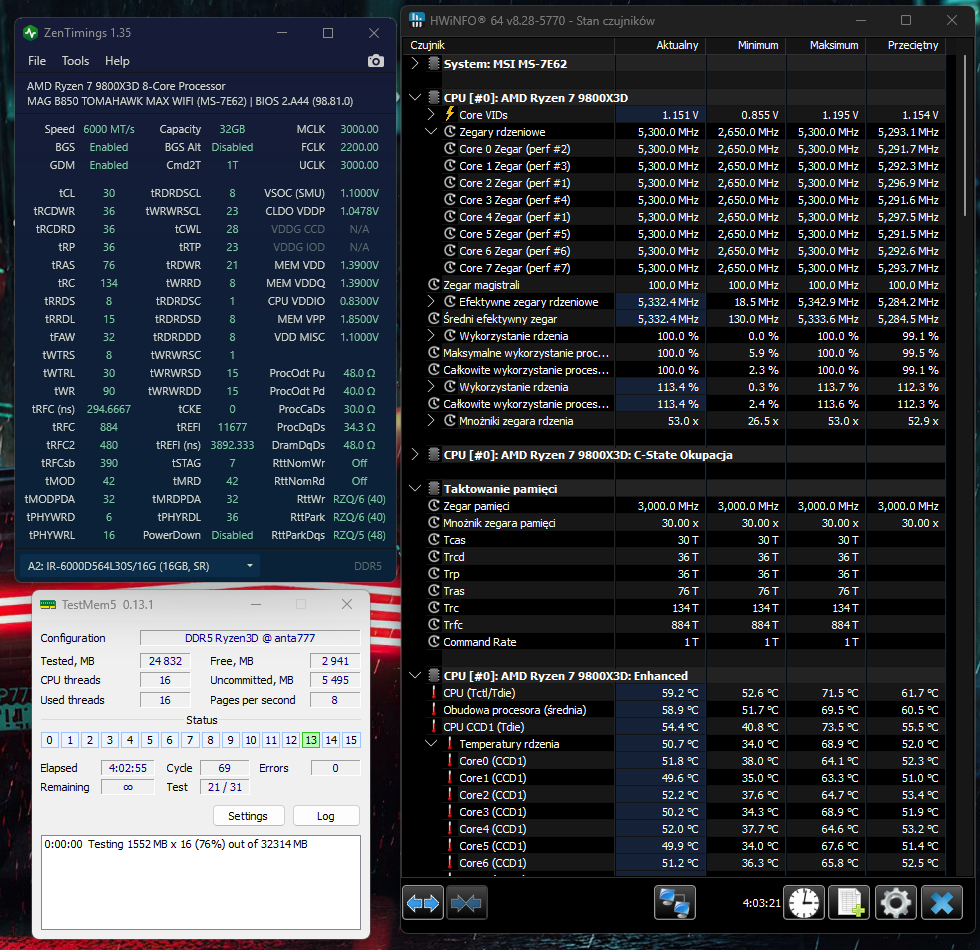Click the clock icon beside Zegary rdzeniowe
980x950 pixels.
coord(449,132)
